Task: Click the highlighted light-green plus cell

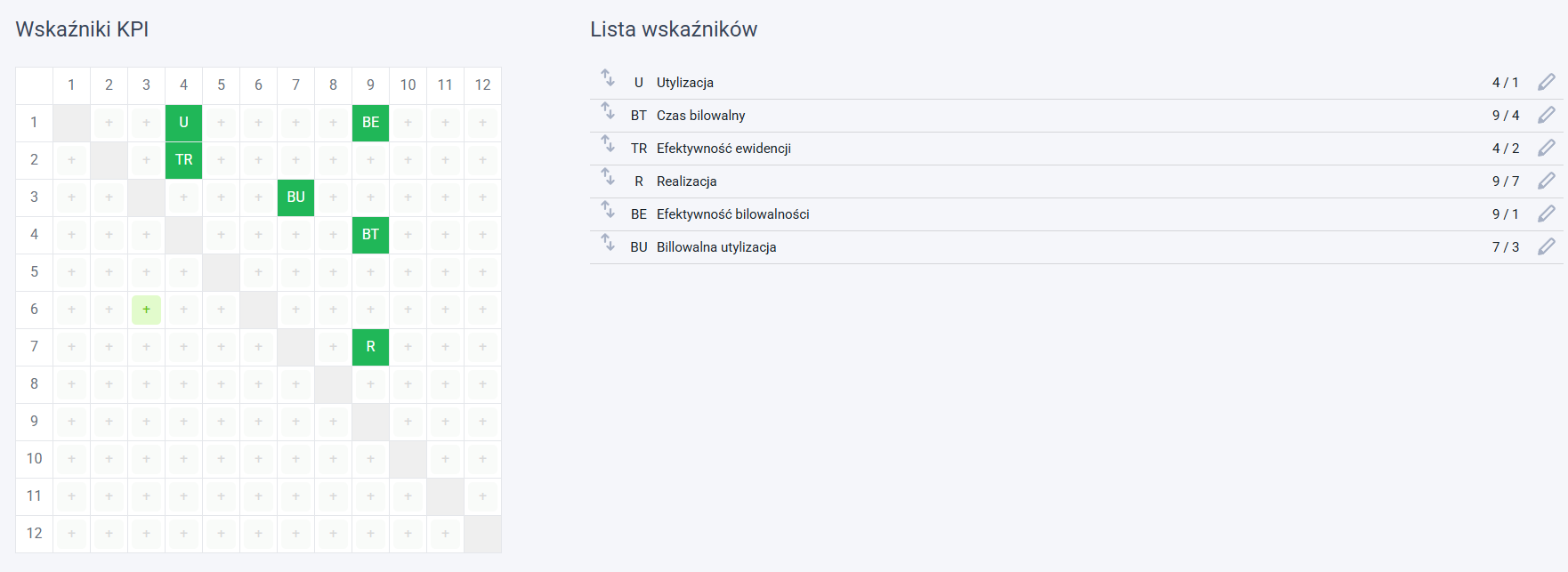Action: (146, 310)
